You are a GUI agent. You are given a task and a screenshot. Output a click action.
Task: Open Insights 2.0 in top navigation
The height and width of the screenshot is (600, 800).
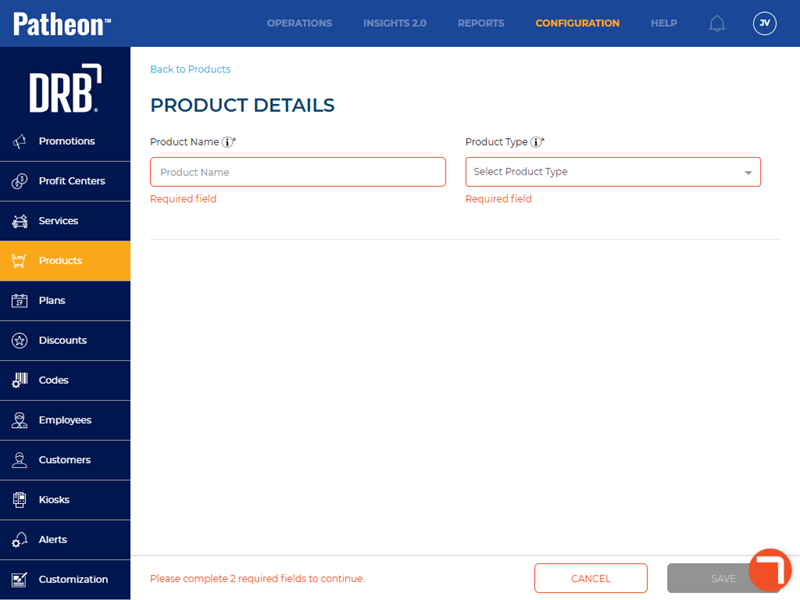tap(394, 23)
